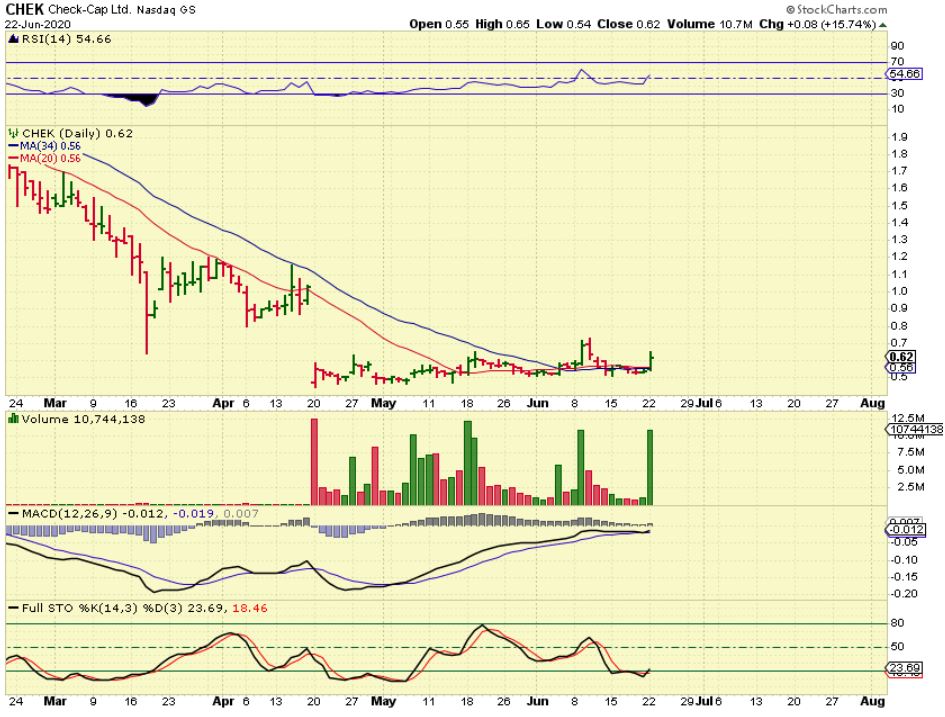This screenshot has width=945, height=717.
Task: Click the 80 level on stochastic axis
Action: (897, 623)
